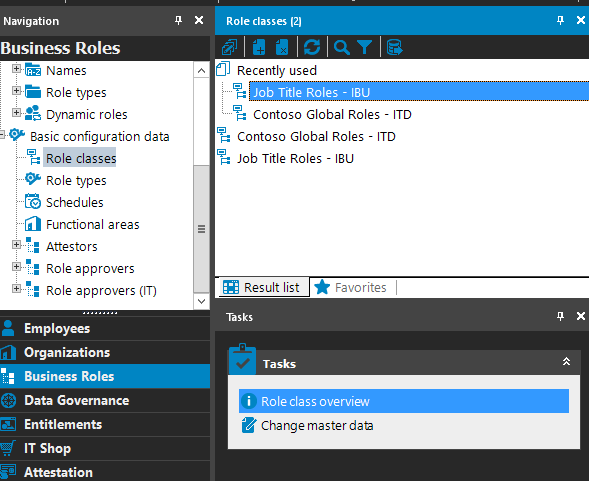This screenshot has height=481, width=589.
Task: Click the refresh icon in Role classes toolbar
Action: click(312, 47)
